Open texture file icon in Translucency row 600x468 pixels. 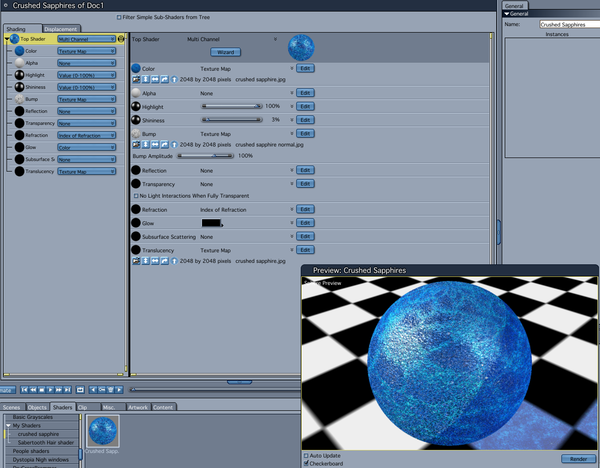(x=136, y=261)
